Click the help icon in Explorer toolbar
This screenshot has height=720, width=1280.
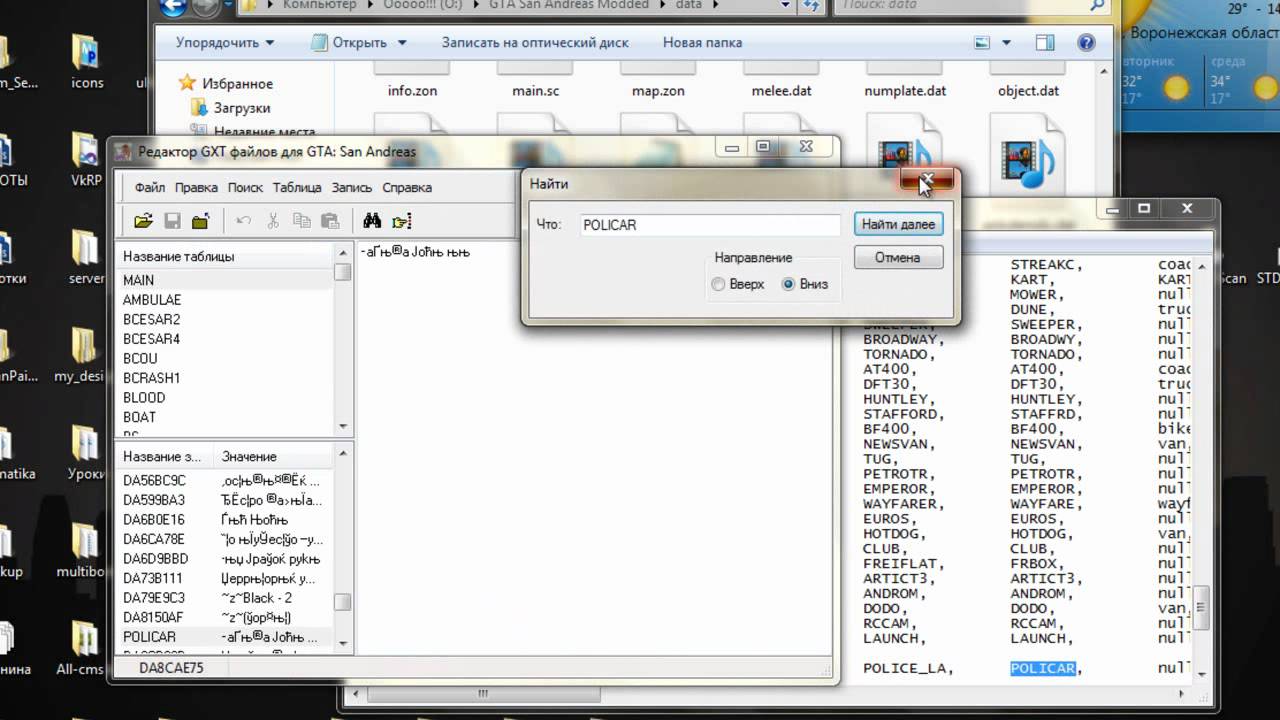[1086, 43]
